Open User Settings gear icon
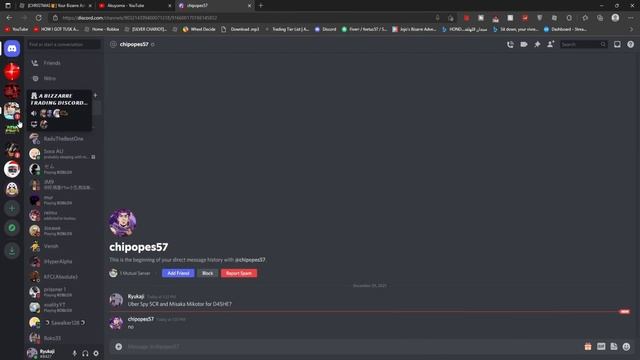The width and height of the screenshot is (640, 360). pos(96,353)
